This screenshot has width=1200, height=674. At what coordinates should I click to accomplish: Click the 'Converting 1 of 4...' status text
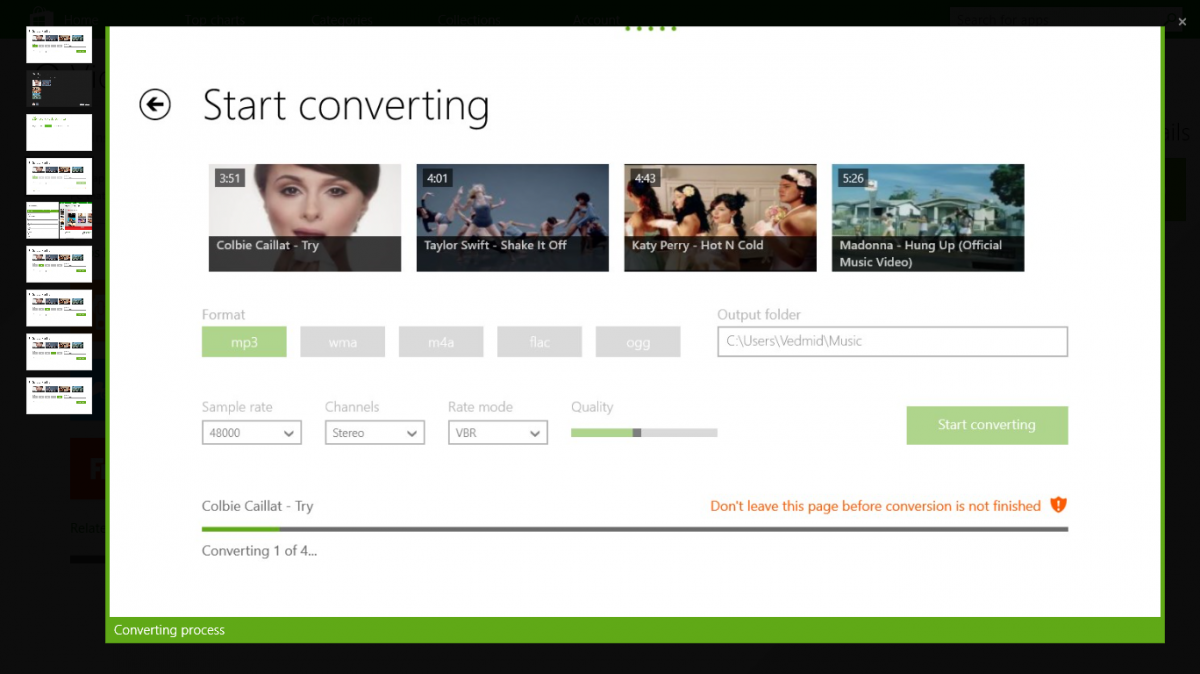[x=259, y=551]
